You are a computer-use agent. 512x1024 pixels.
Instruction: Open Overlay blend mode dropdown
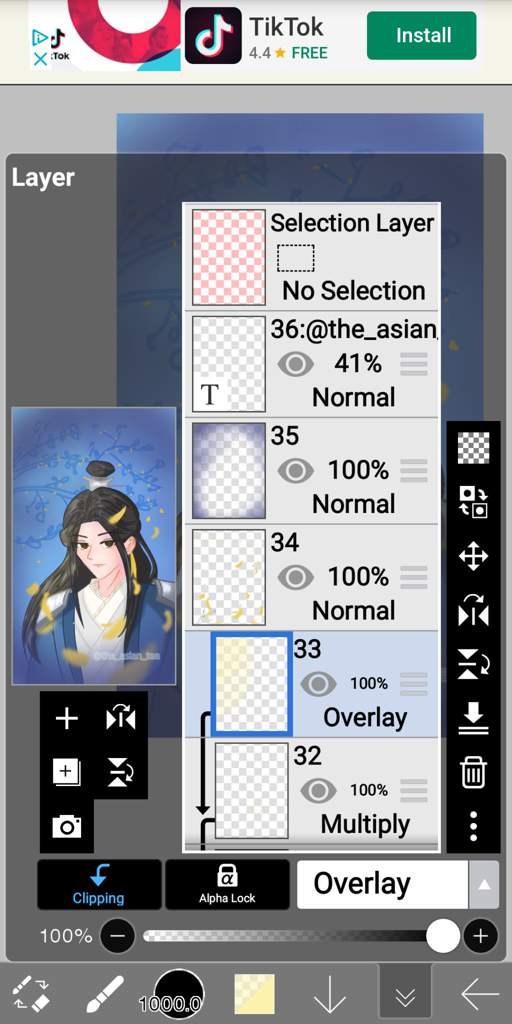[383, 884]
